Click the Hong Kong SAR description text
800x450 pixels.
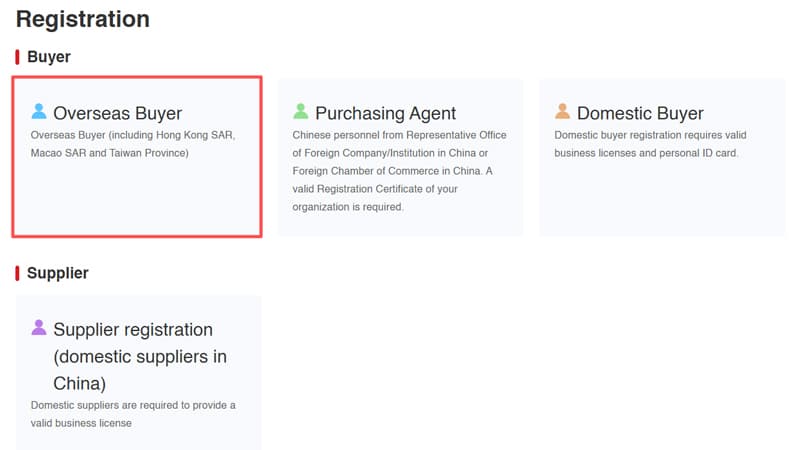(133, 135)
